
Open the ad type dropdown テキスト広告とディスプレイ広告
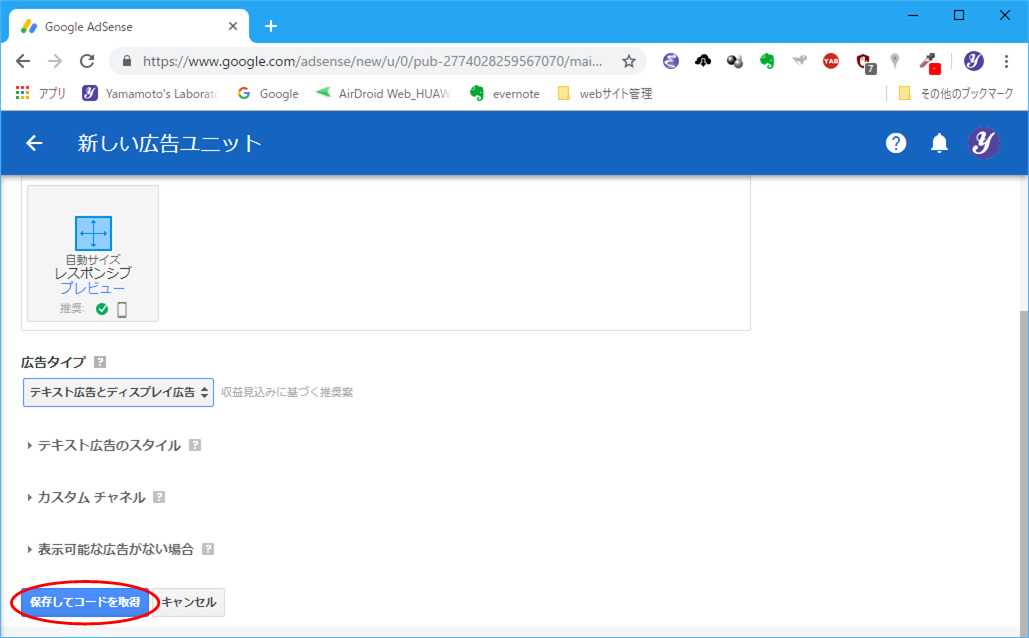pos(118,392)
